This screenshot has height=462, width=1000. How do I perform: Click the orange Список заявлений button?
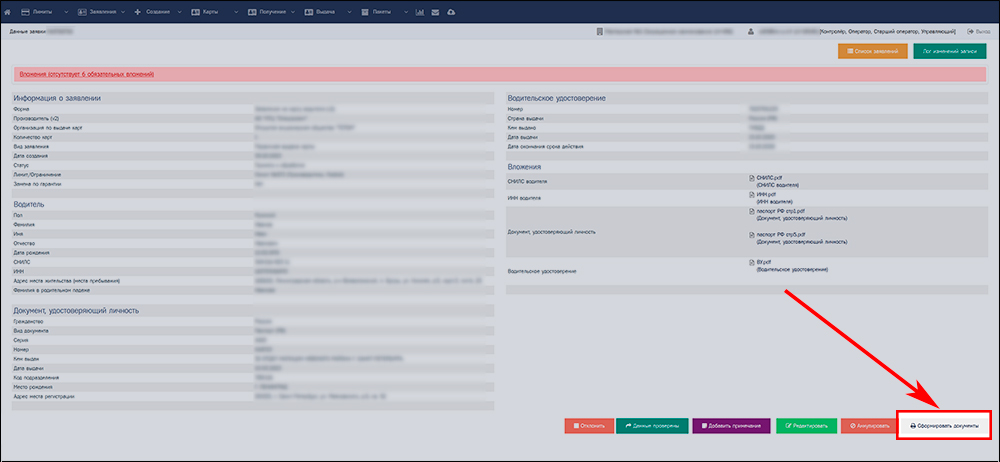point(872,51)
